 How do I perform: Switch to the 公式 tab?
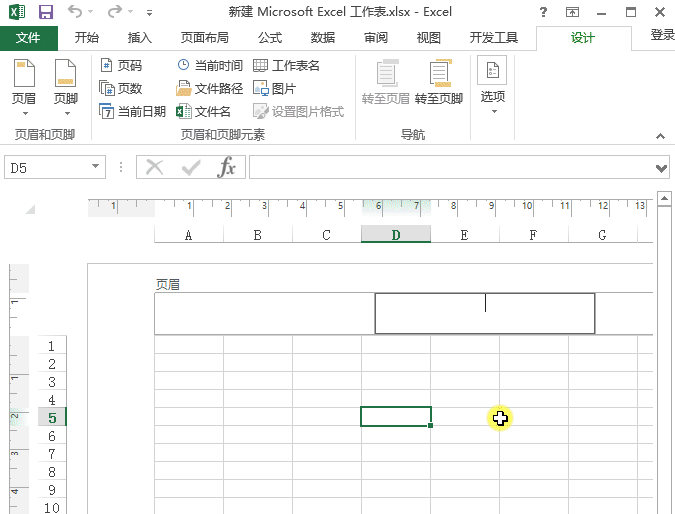click(270, 38)
